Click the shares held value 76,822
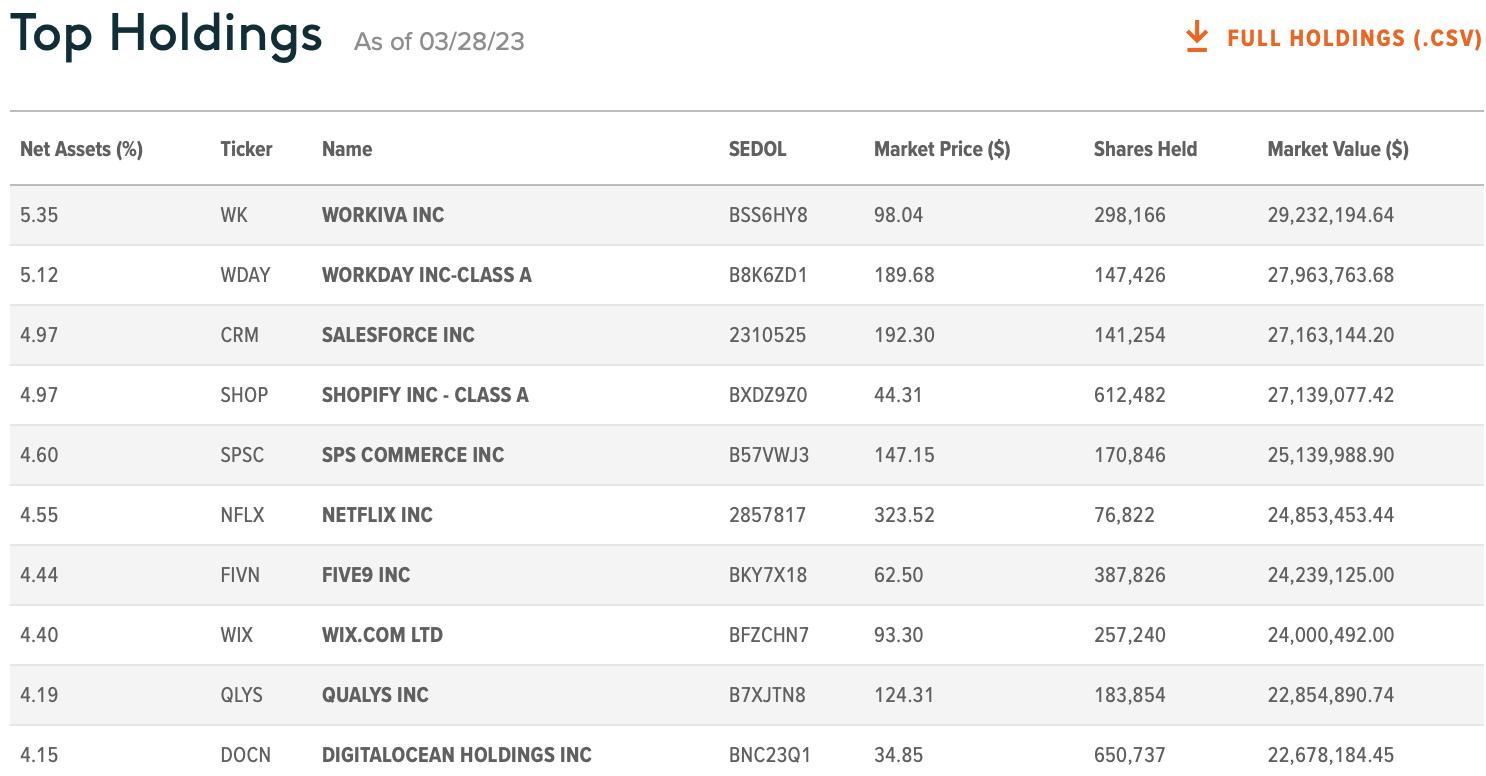Image resolution: width=1486 pixels, height=776 pixels. pos(1124,515)
